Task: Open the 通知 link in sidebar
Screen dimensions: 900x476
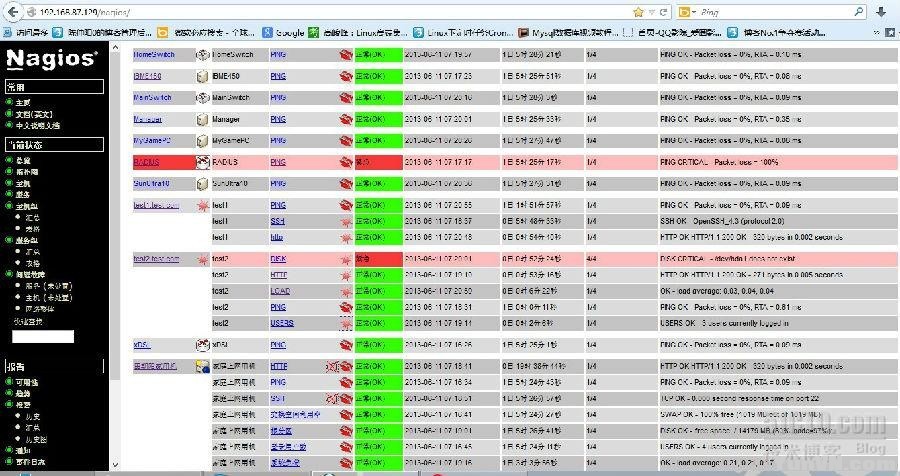Action: tap(23, 451)
